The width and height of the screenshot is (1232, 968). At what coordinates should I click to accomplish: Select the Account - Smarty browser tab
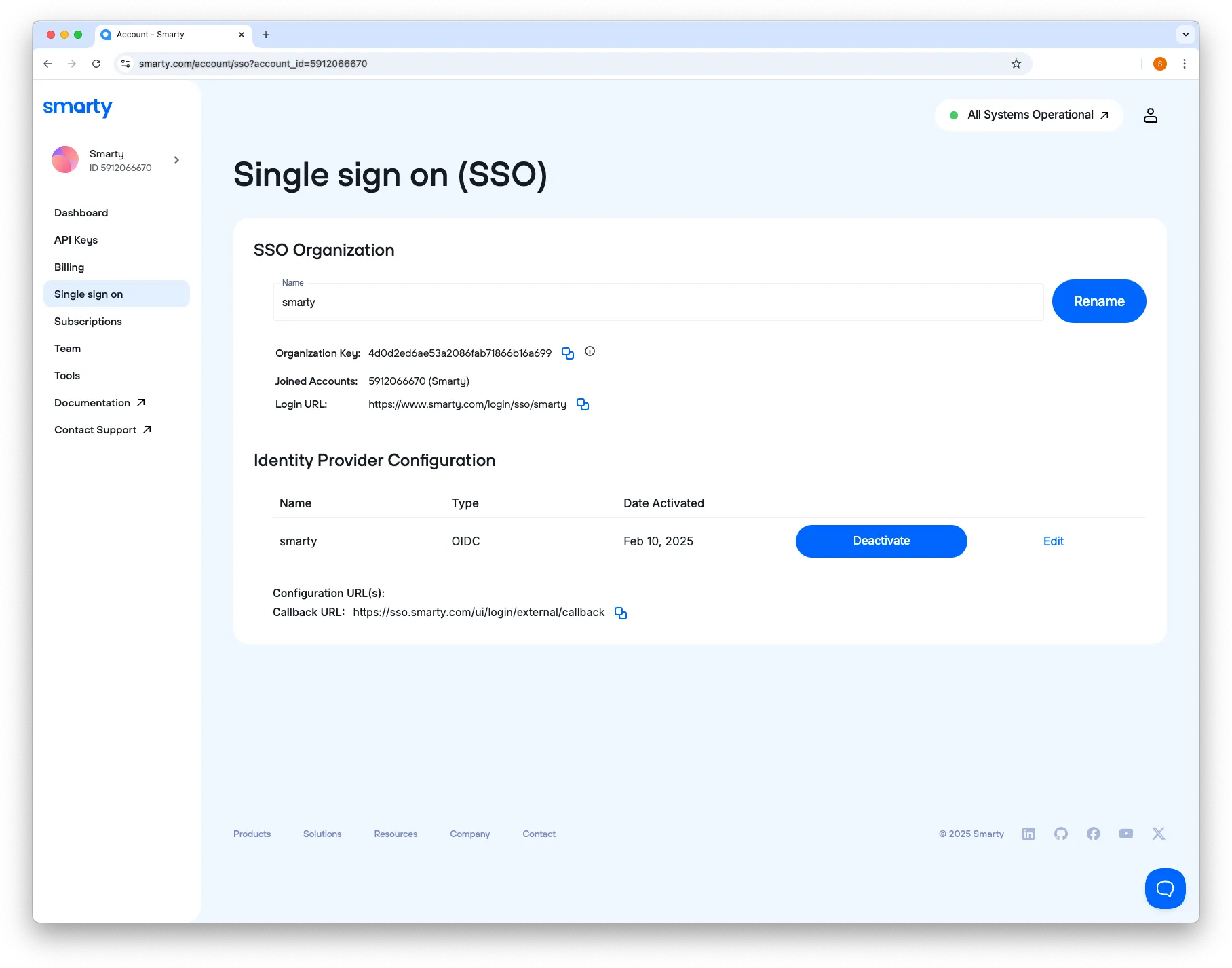(174, 35)
